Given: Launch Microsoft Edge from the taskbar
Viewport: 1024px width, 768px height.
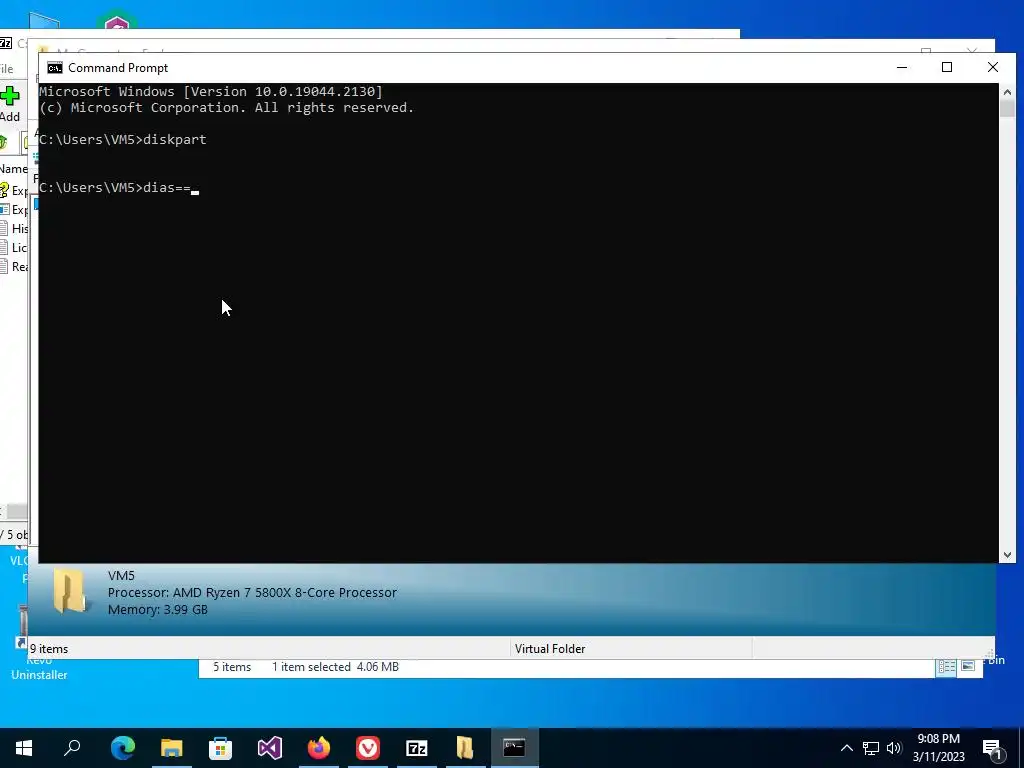Looking at the screenshot, I should [122, 748].
